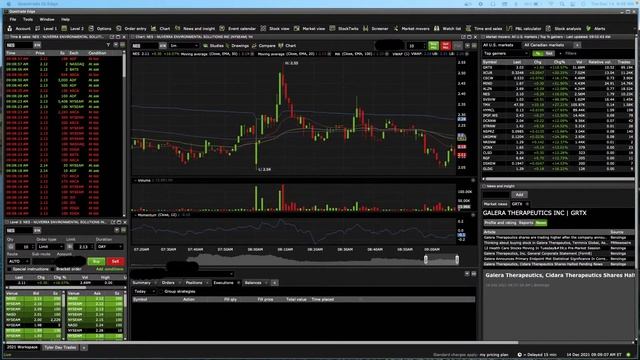The width and height of the screenshot is (640, 360).
Task: Open the Order type Limit dropdown
Action: click(51, 247)
